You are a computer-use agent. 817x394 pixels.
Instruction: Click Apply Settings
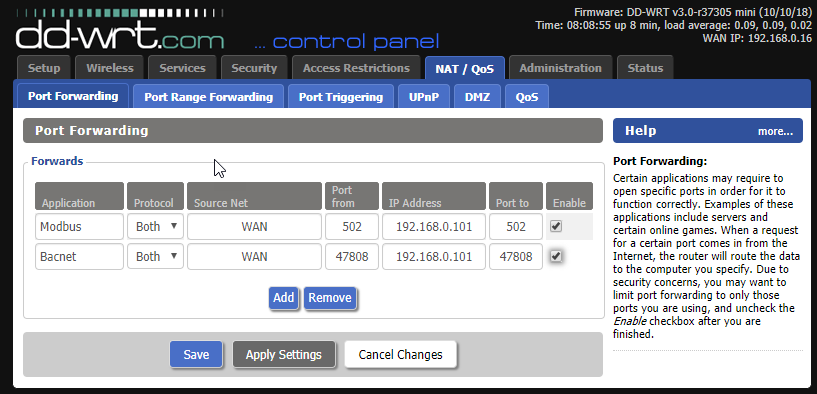(x=283, y=354)
